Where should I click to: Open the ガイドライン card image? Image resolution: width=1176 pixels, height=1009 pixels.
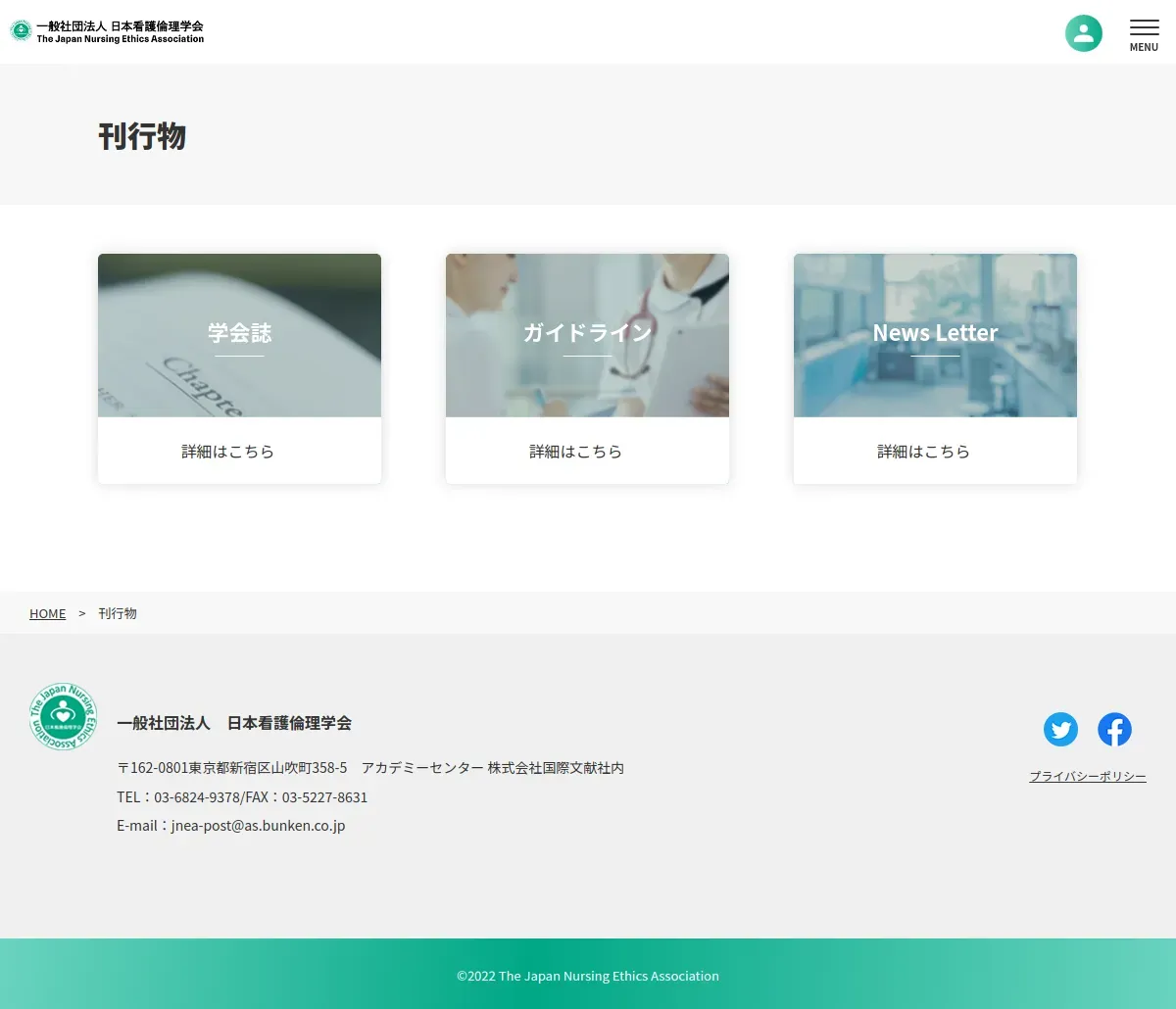(x=587, y=335)
